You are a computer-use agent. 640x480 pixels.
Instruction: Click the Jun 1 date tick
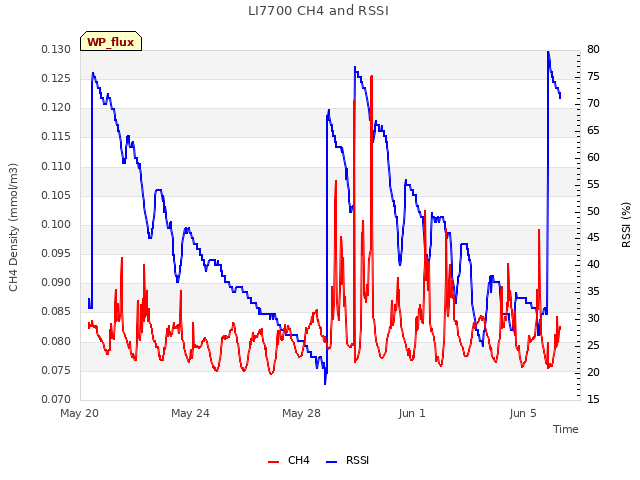pyautogui.click(x=412, y=413)
